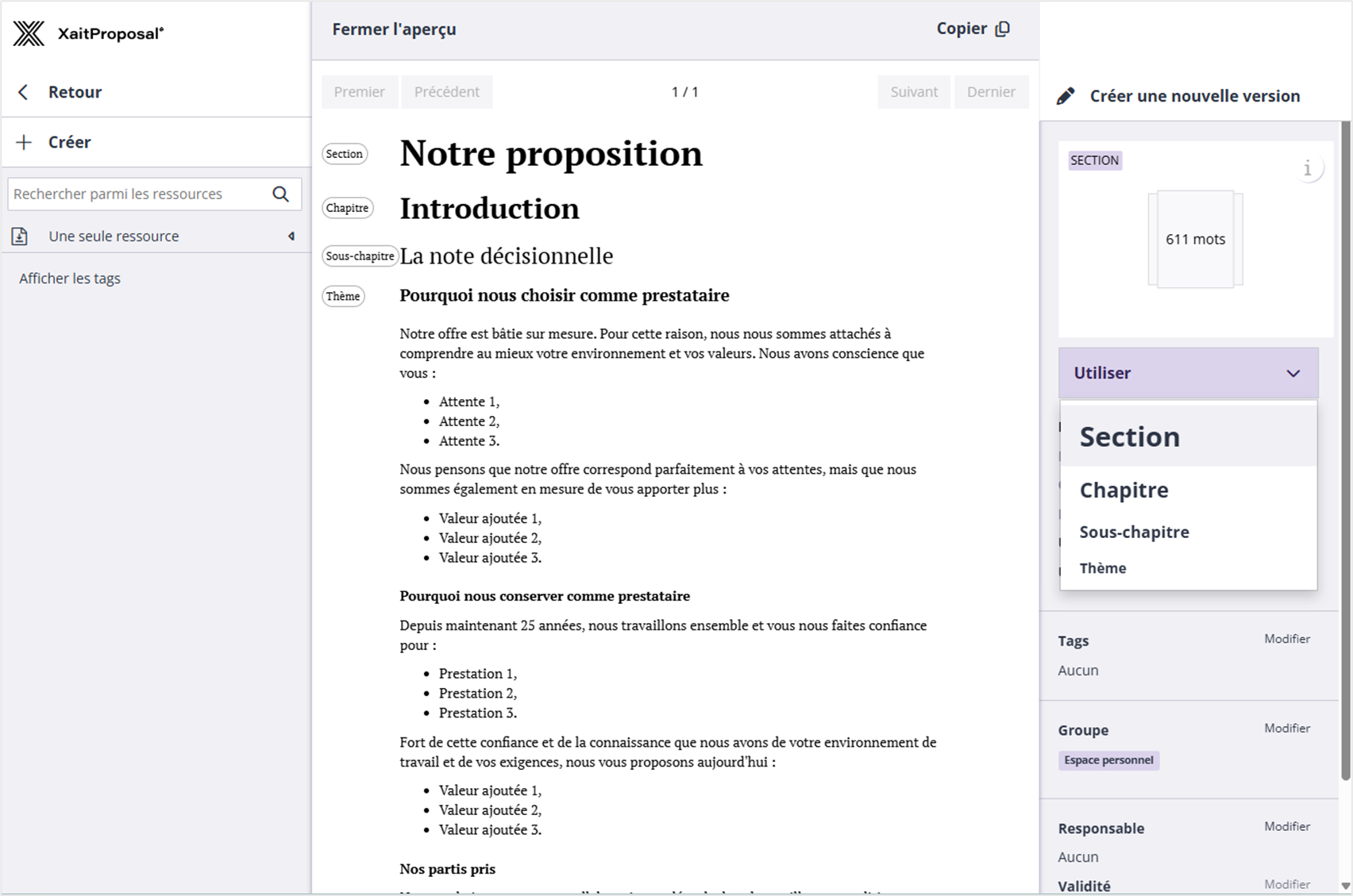Close the preview with Fermer l'aperçu

coord(394,29)
